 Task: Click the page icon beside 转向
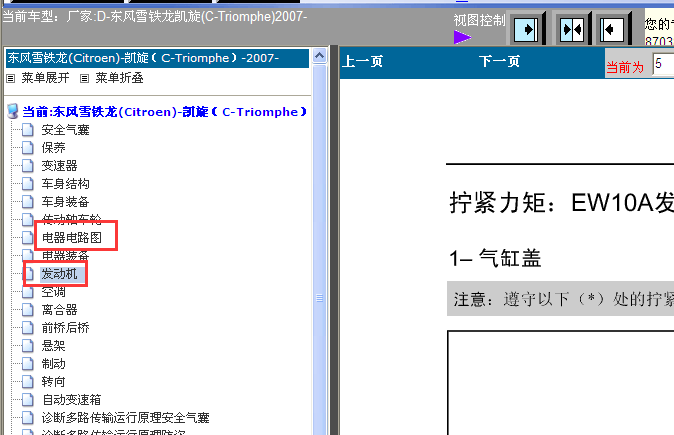[x=28, y=382]
